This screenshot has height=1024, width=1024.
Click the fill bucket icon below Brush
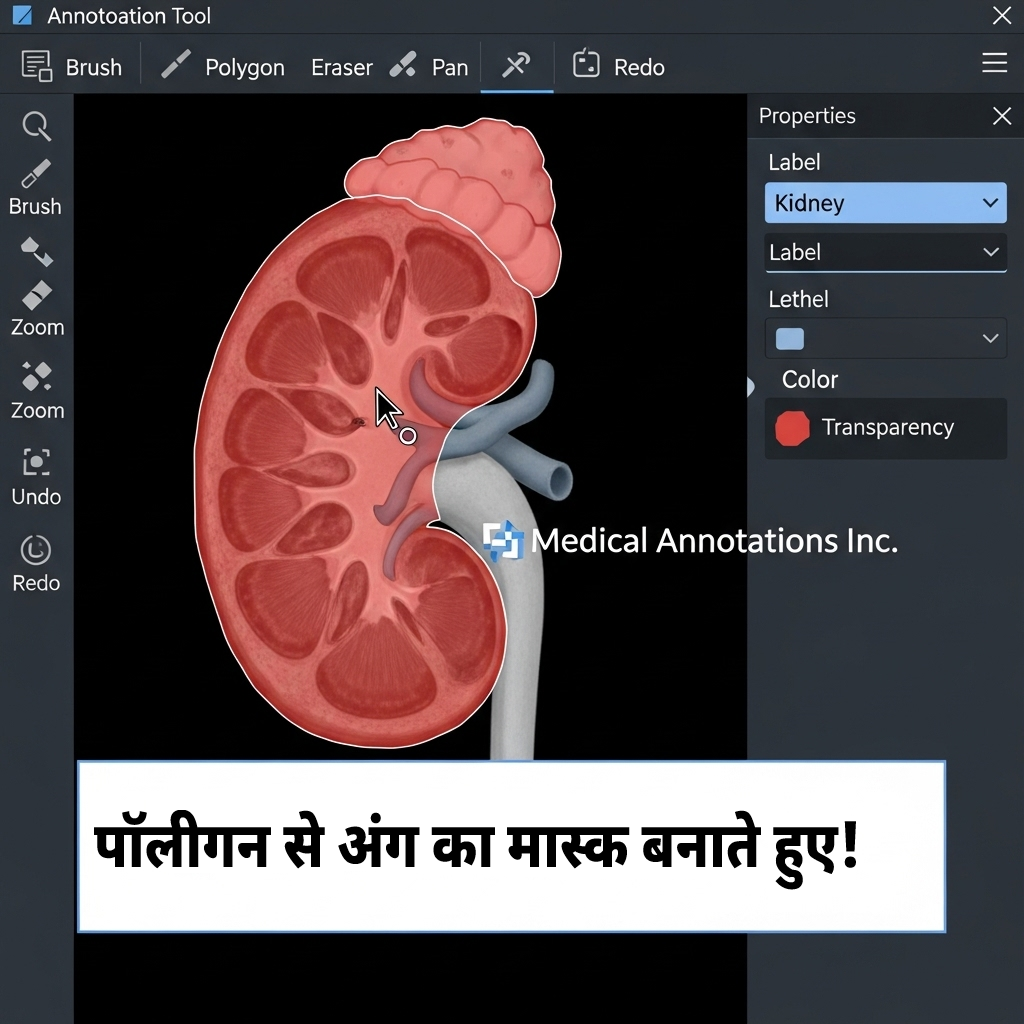click(x=37, y=252)
